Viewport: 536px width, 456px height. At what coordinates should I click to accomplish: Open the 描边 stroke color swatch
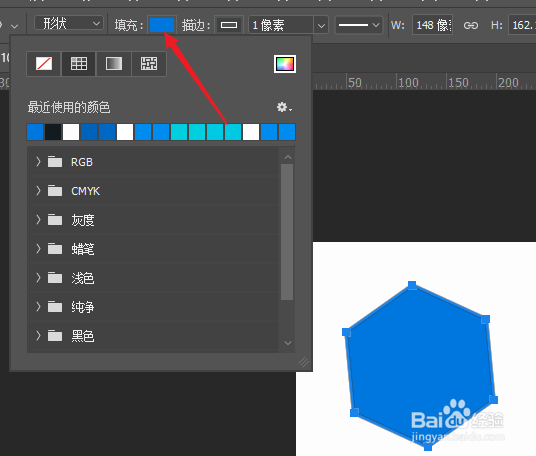(x=229, y=25)
